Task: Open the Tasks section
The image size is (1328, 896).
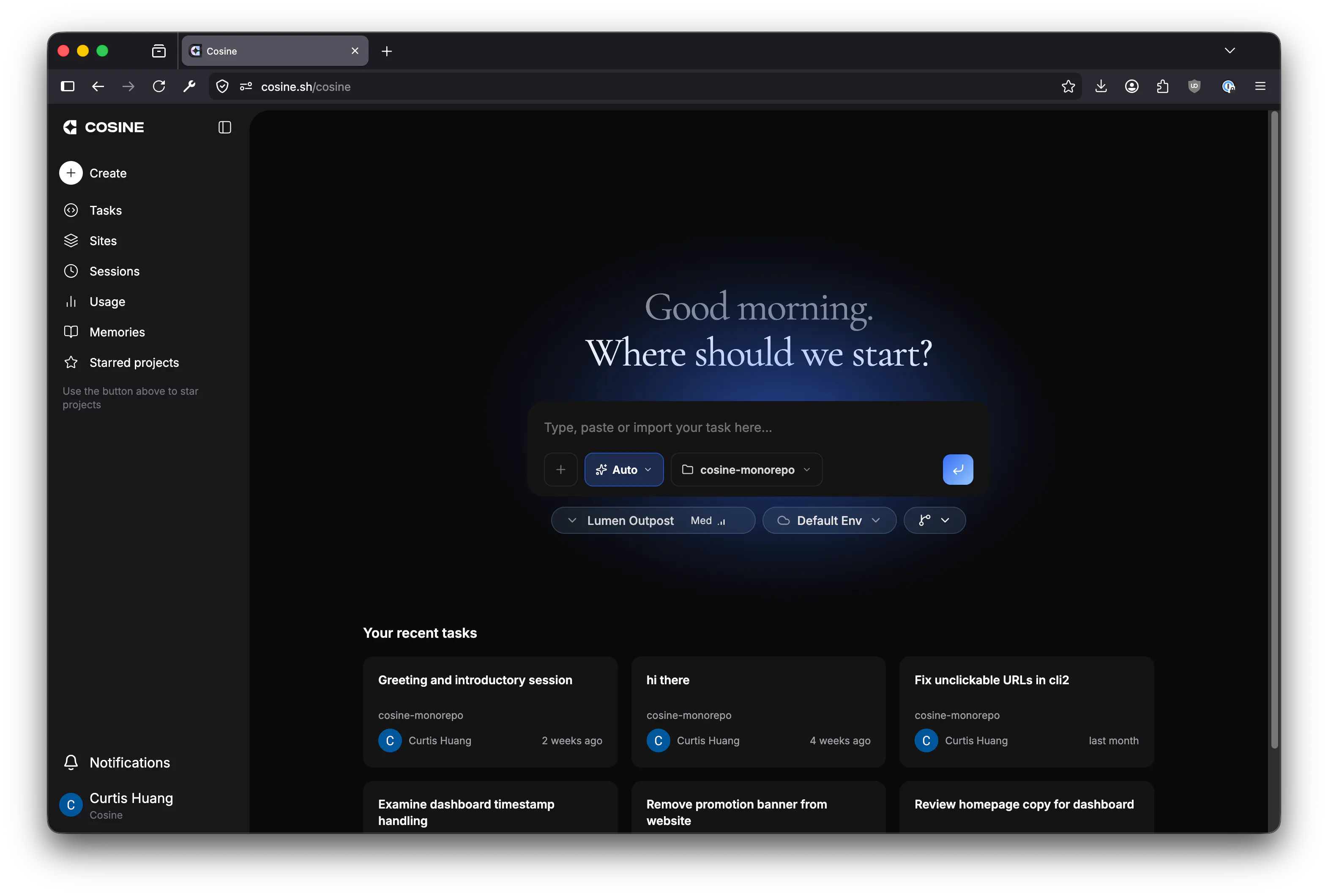Action: pyautogui.click(x=106, y=210)
